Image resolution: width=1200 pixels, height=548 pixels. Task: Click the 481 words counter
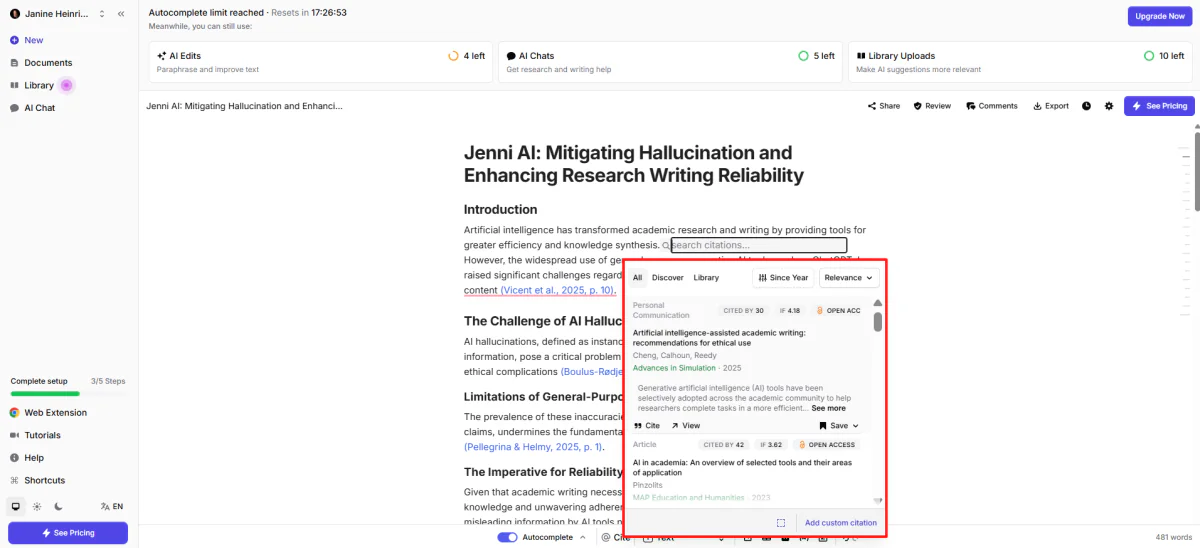1174,537
